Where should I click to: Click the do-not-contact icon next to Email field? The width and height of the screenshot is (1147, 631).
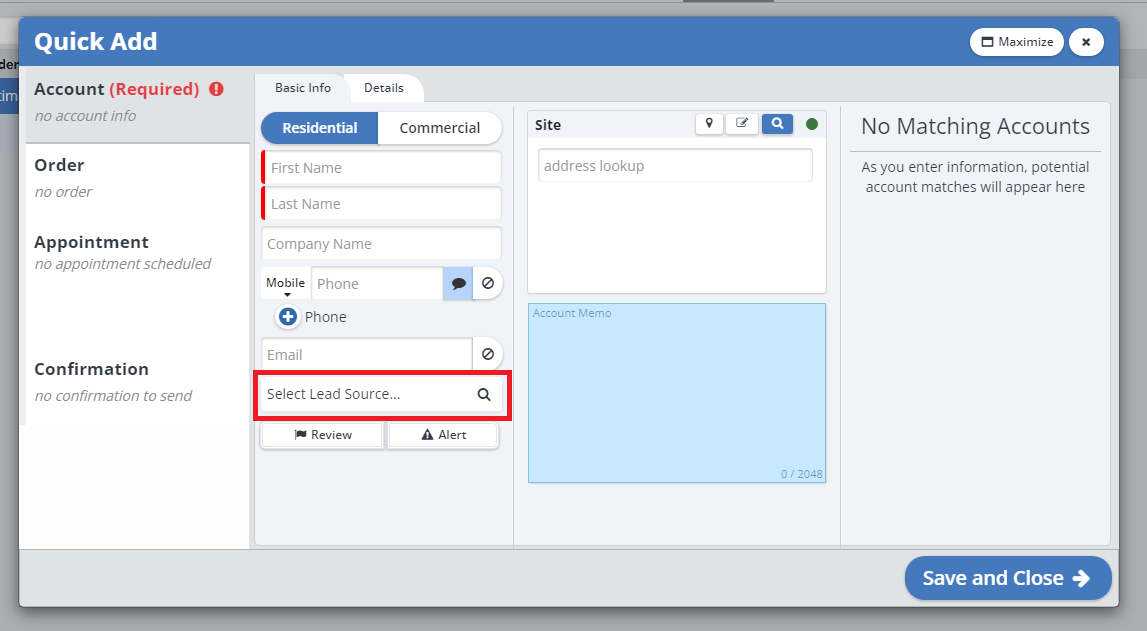[x=488, y=354]
